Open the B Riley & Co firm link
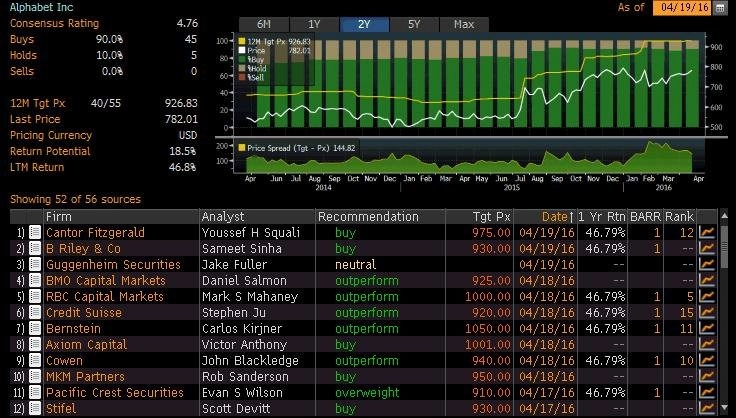 click(83, 248)
